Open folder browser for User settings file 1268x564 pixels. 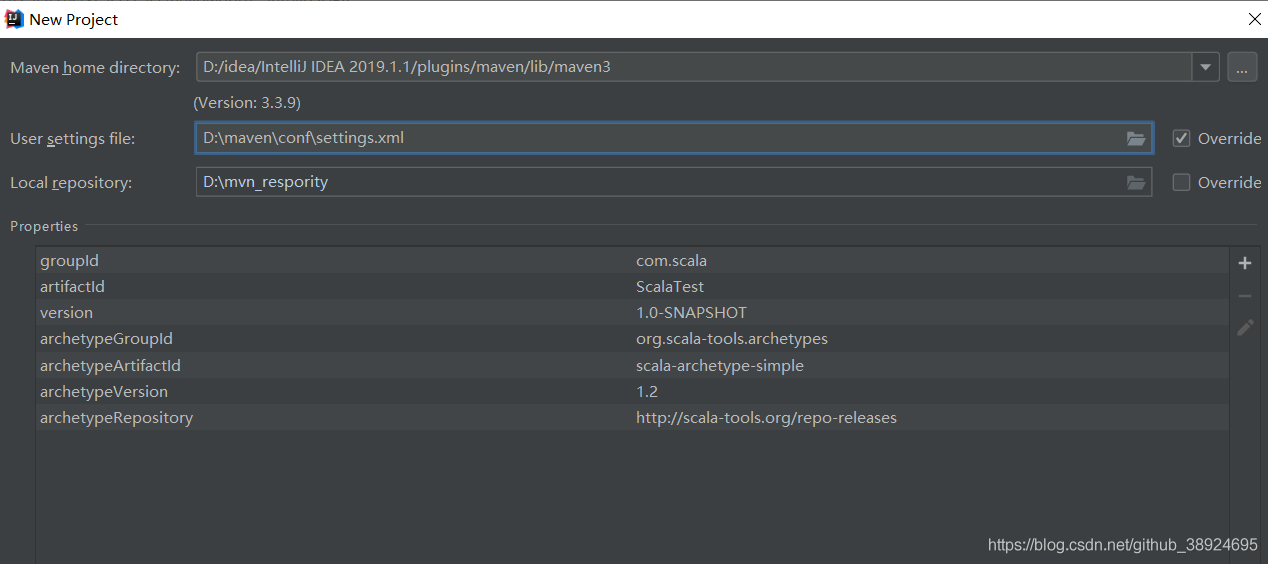(x=1135, y=139)
